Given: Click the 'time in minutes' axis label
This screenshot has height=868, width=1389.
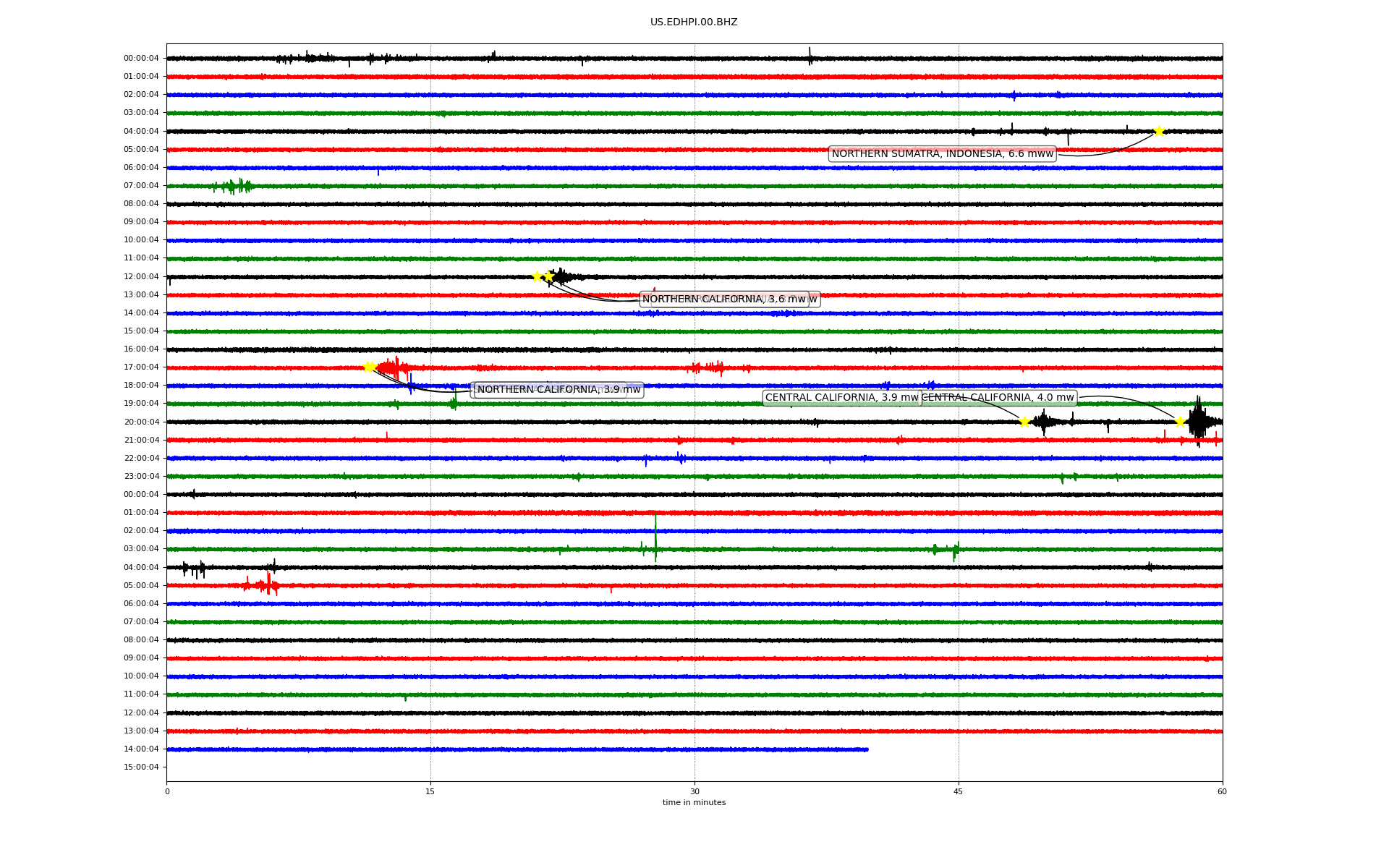Looking at the screenshot, I should (694, 803).
